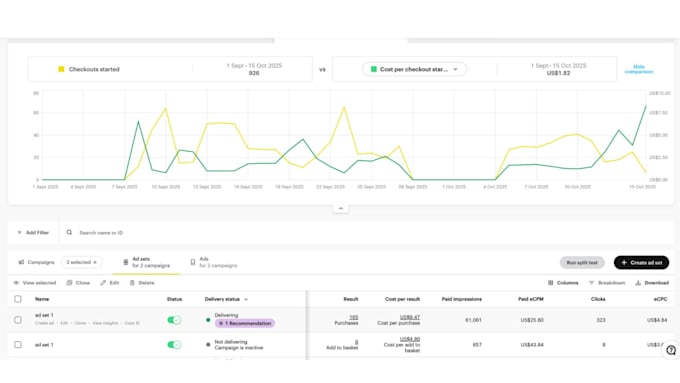Click Edit link under ad set 1
The width and height of the screenshot is (680, 383).
coord(64,323)
